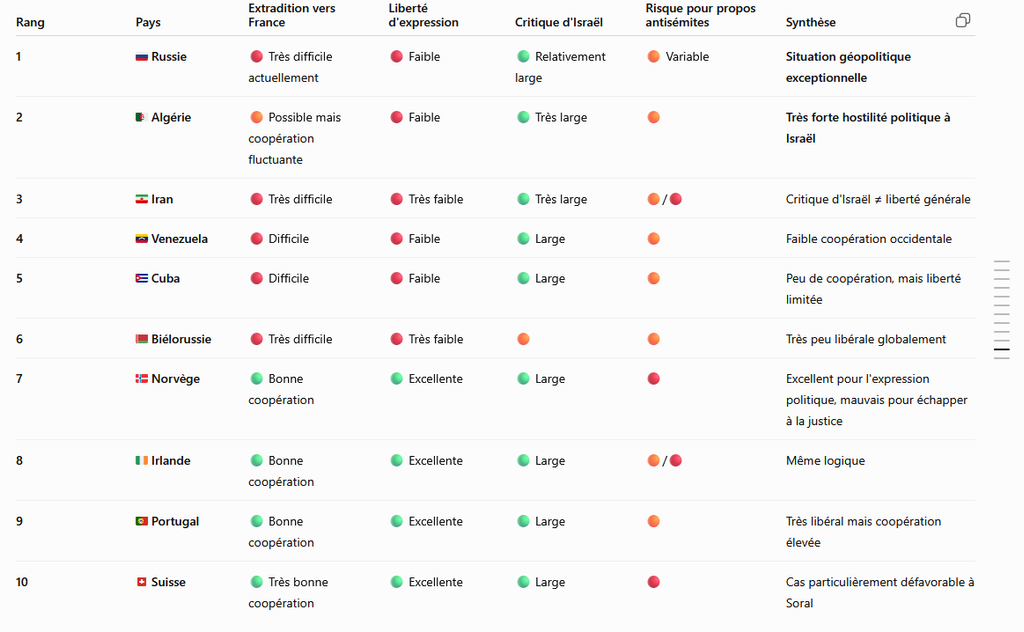This screenshot has height=632, width=1024.
Task: Select the Swiss flag icon
Action: pyautogui.click(x=142, y=582)
